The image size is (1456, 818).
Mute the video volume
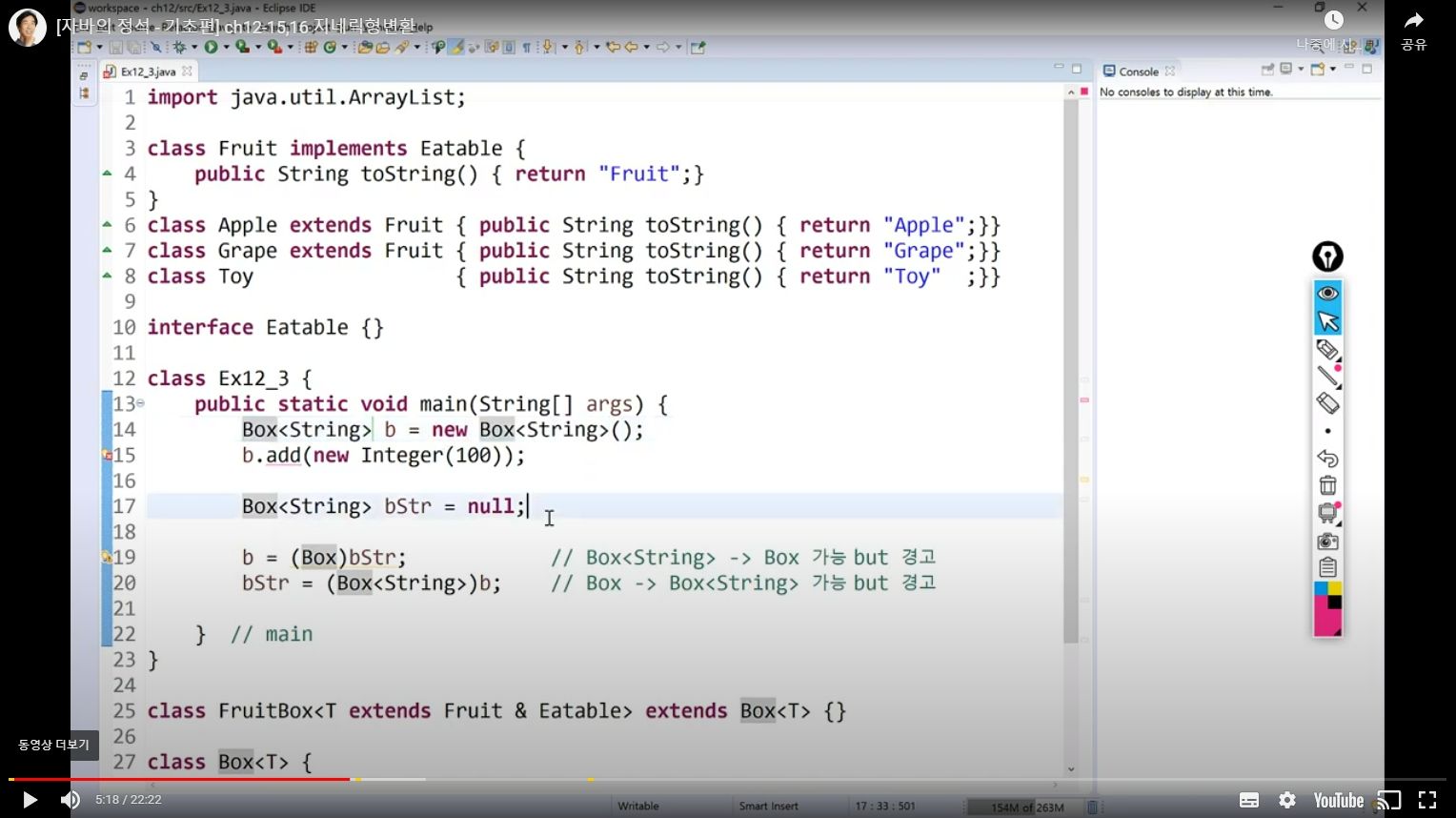[x=71, y=800]
